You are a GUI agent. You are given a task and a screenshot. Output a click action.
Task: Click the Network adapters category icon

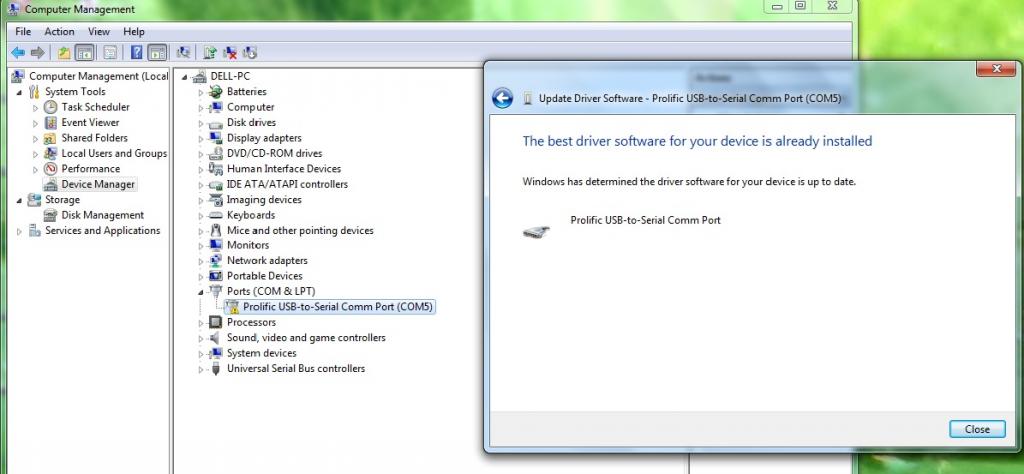[x=216, y=261]
